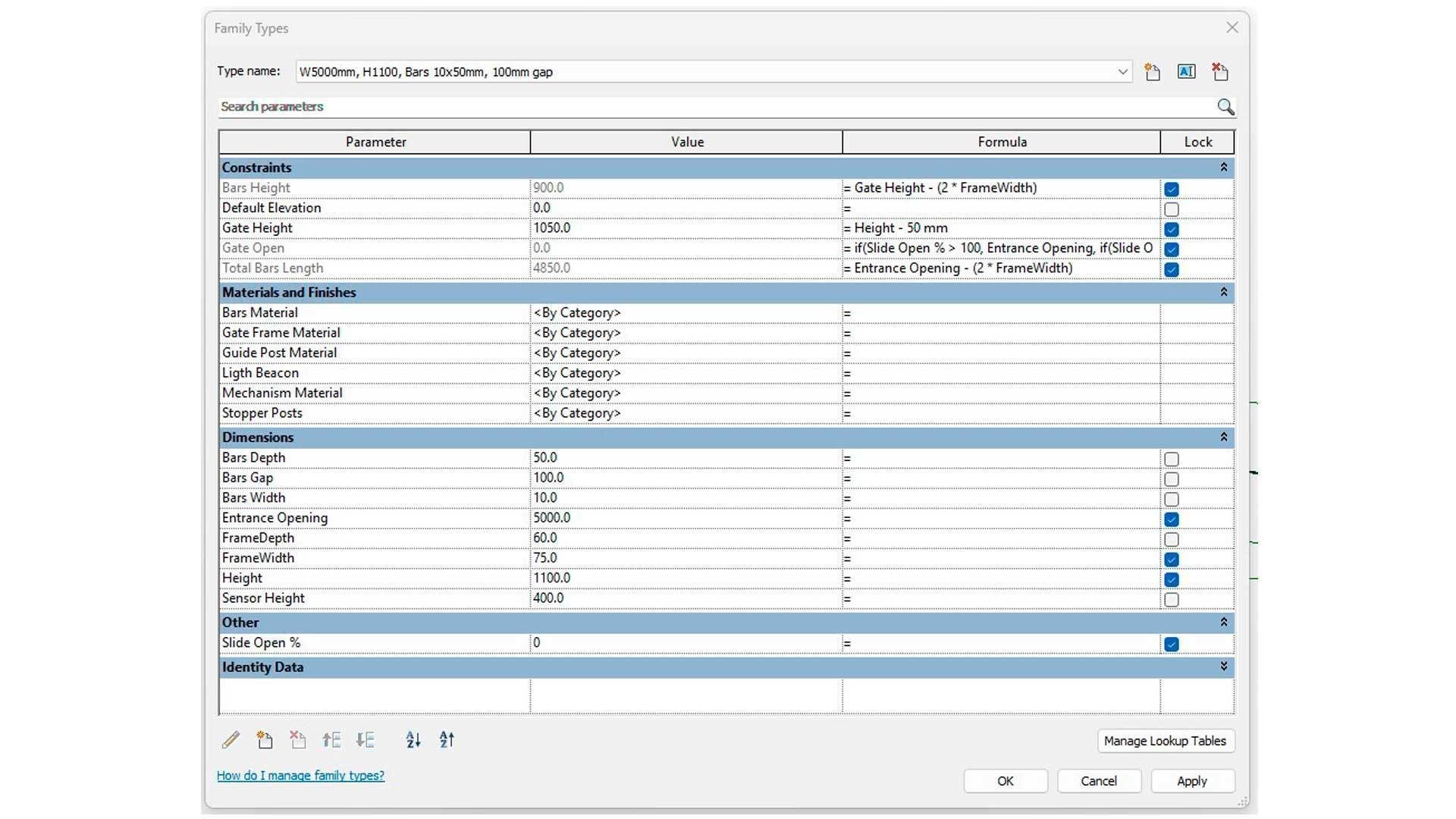Open Manage Lookup Tables
This screenshot has width=1456, height=819.
[x=1165, y=741]
